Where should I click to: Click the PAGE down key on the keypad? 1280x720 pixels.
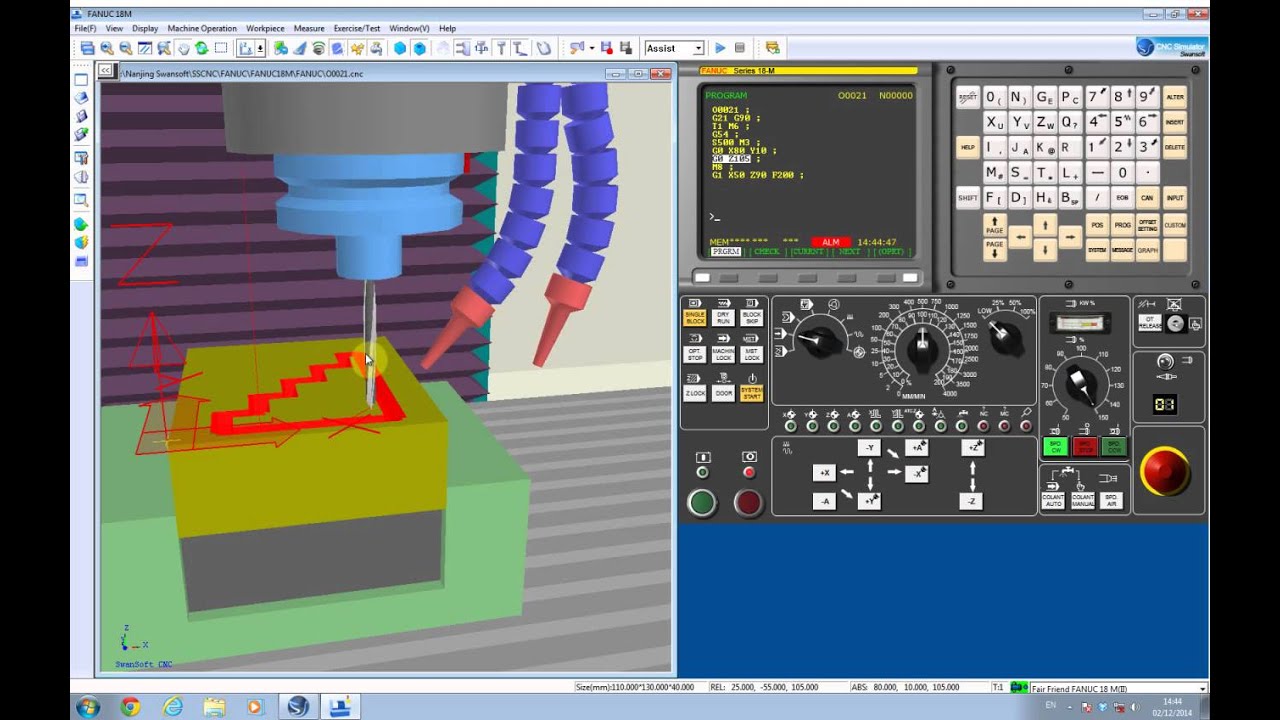994,249
